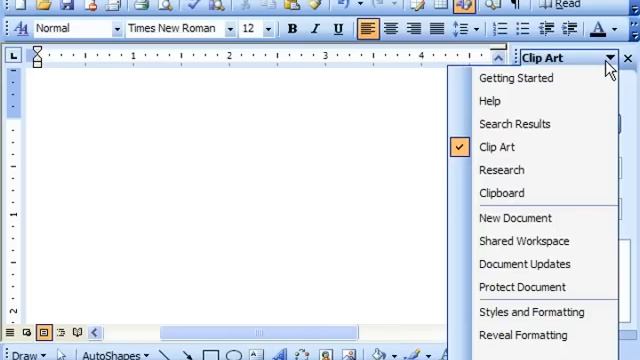Click the Line Spacing icon
This screenshot has height=360, width=640.
click(460, 29)
